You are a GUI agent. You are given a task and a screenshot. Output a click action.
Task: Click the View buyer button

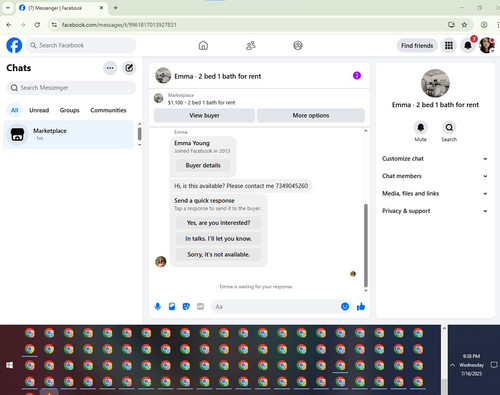pyautogui.click(x=204, y=115)
